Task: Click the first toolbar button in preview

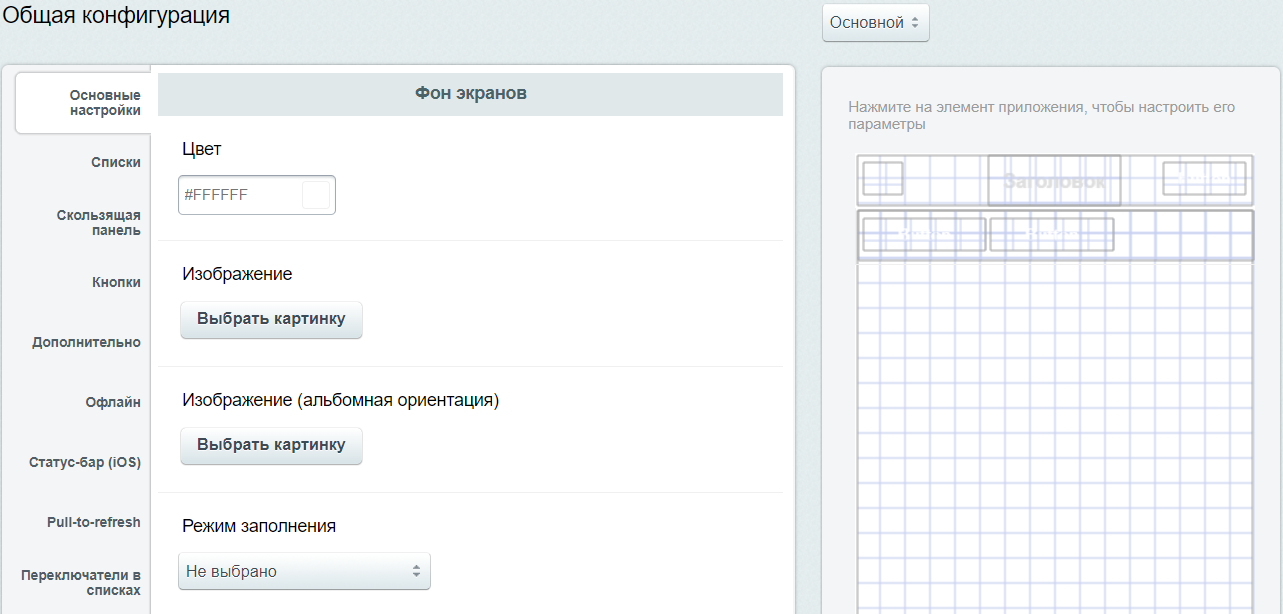Action: click(x=924, y=234)
